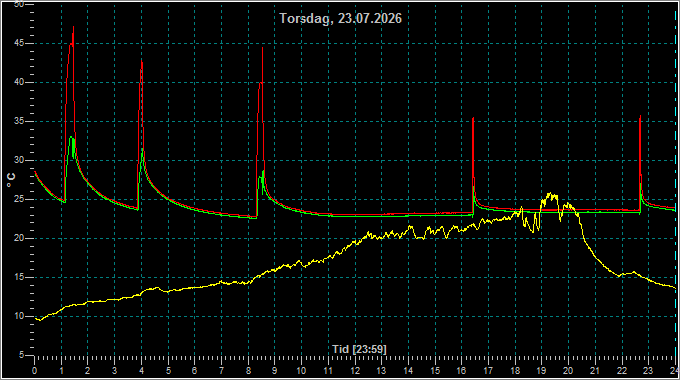Viewport: 680px width, 380px height.
Task: Click the chart title Torsdag, 23.07.2026
Action: [x=340, y=19]
